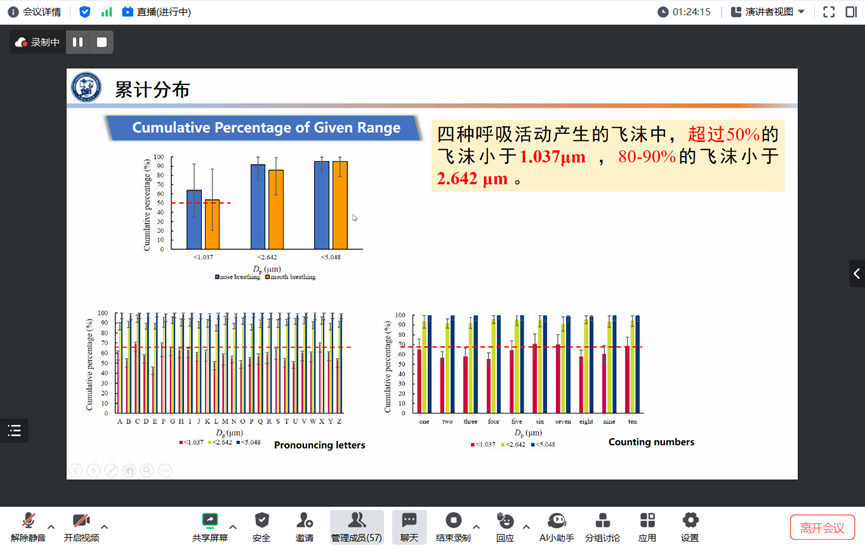Open Meeting details (会议详情)
The image size is (865, 548).
35,12
